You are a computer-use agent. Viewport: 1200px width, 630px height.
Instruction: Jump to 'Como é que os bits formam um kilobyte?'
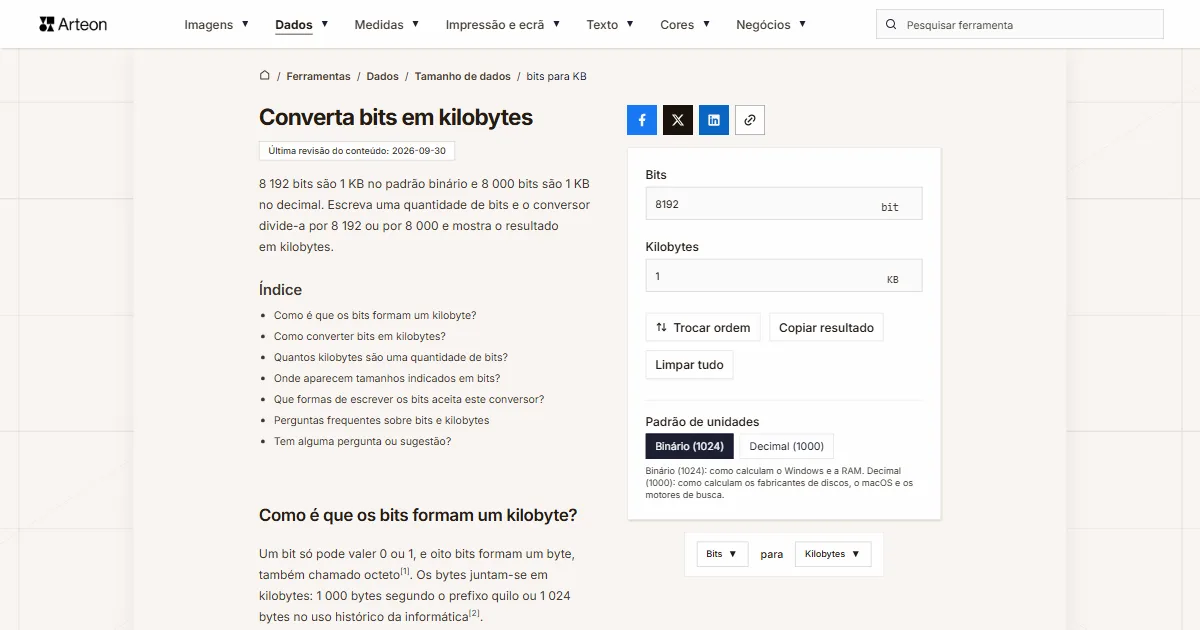(375, 315)
